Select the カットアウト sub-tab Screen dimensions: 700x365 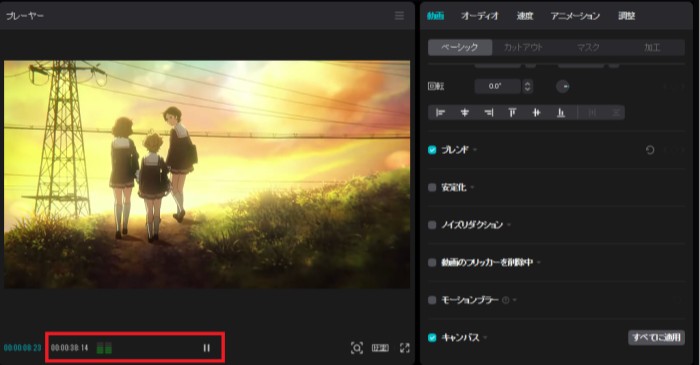(x=523, y=47)
